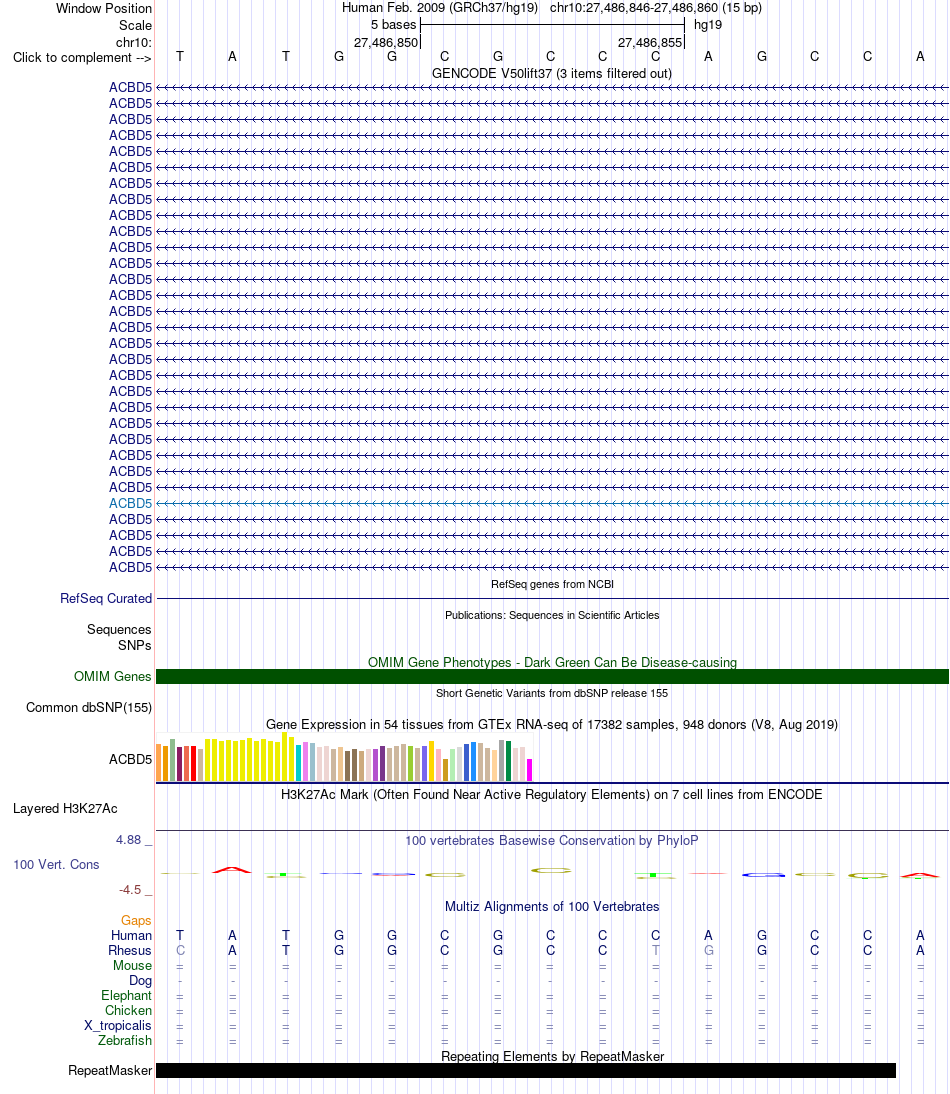
Task: Click the 'RefSeq genes from NCBI' title
Action: pos(552,584)
